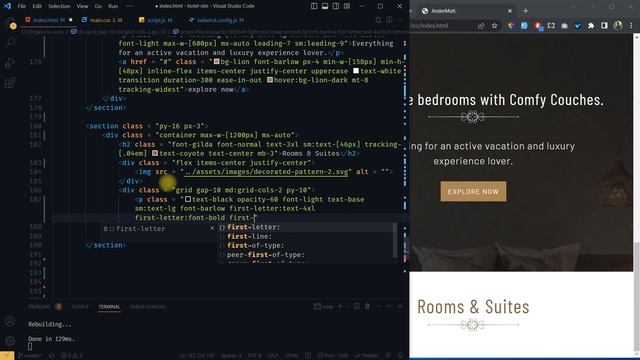Open the Debug Console panel tab
This screenshot has width=640, height=360.
[x=148, y=307]
